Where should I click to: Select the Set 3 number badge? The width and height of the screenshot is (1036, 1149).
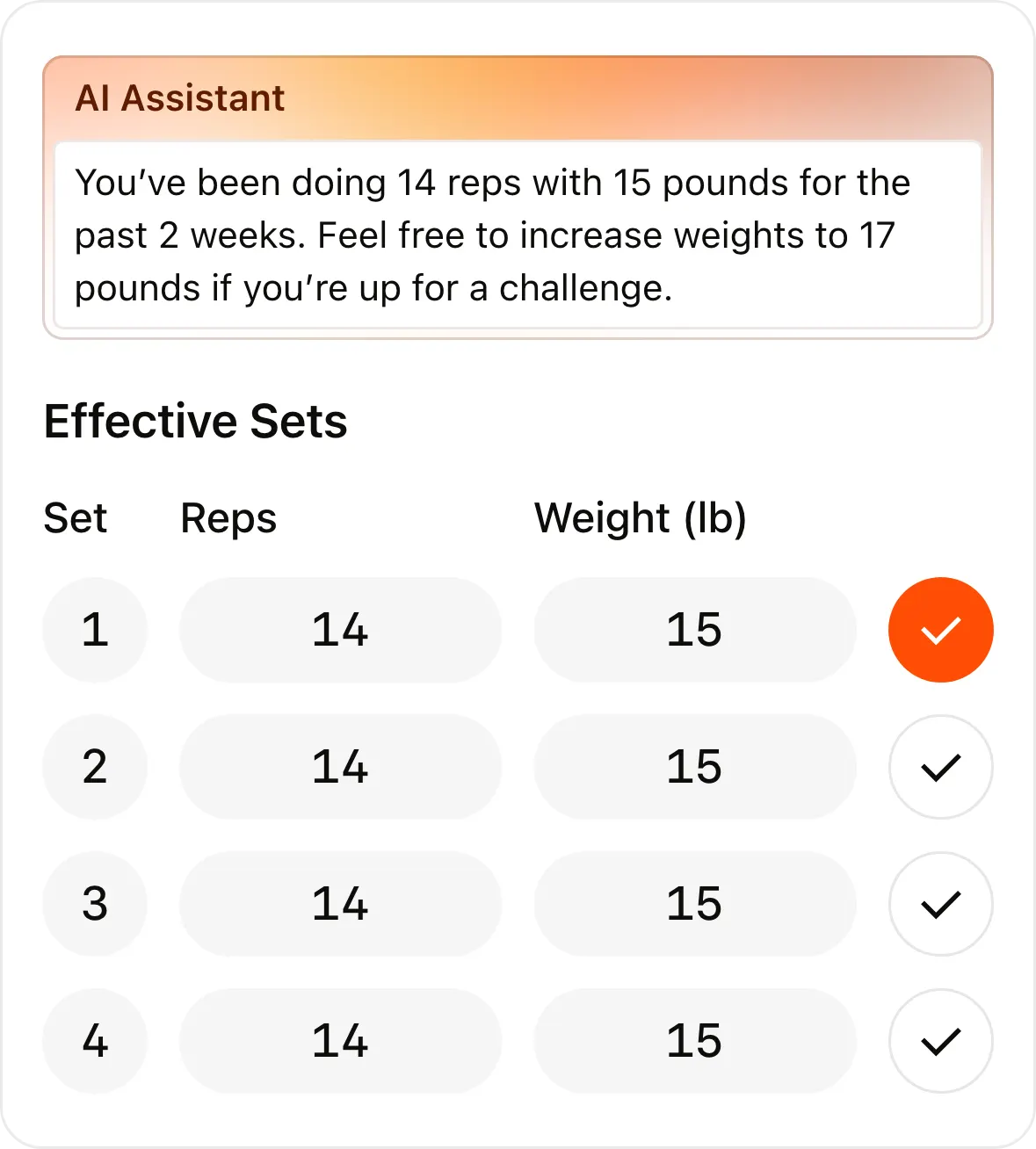tap(95, 904)
